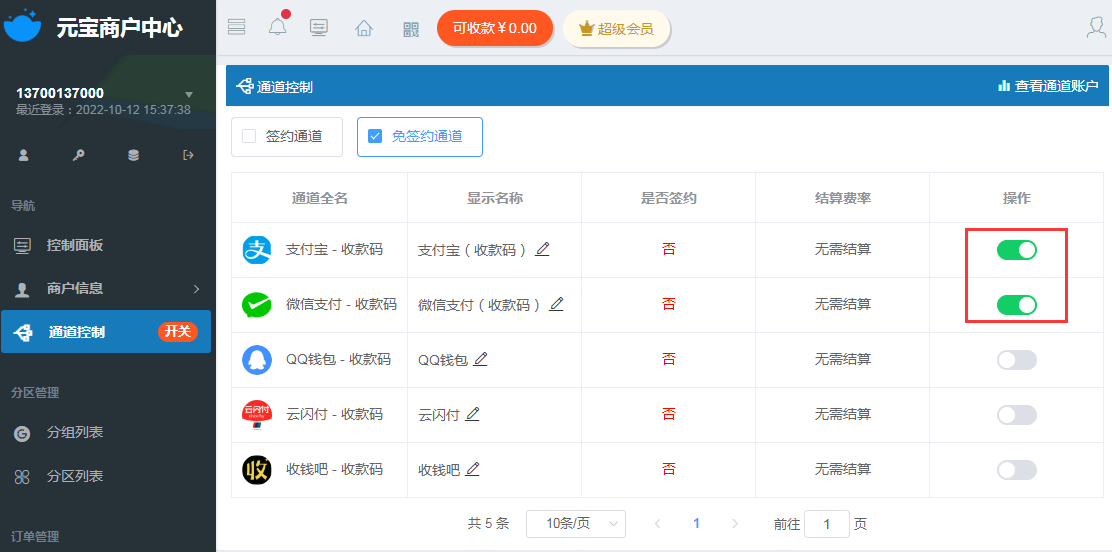Click the 可收款 ¥0.00 button
This screenshot has width=1112, height=552.
495,28
